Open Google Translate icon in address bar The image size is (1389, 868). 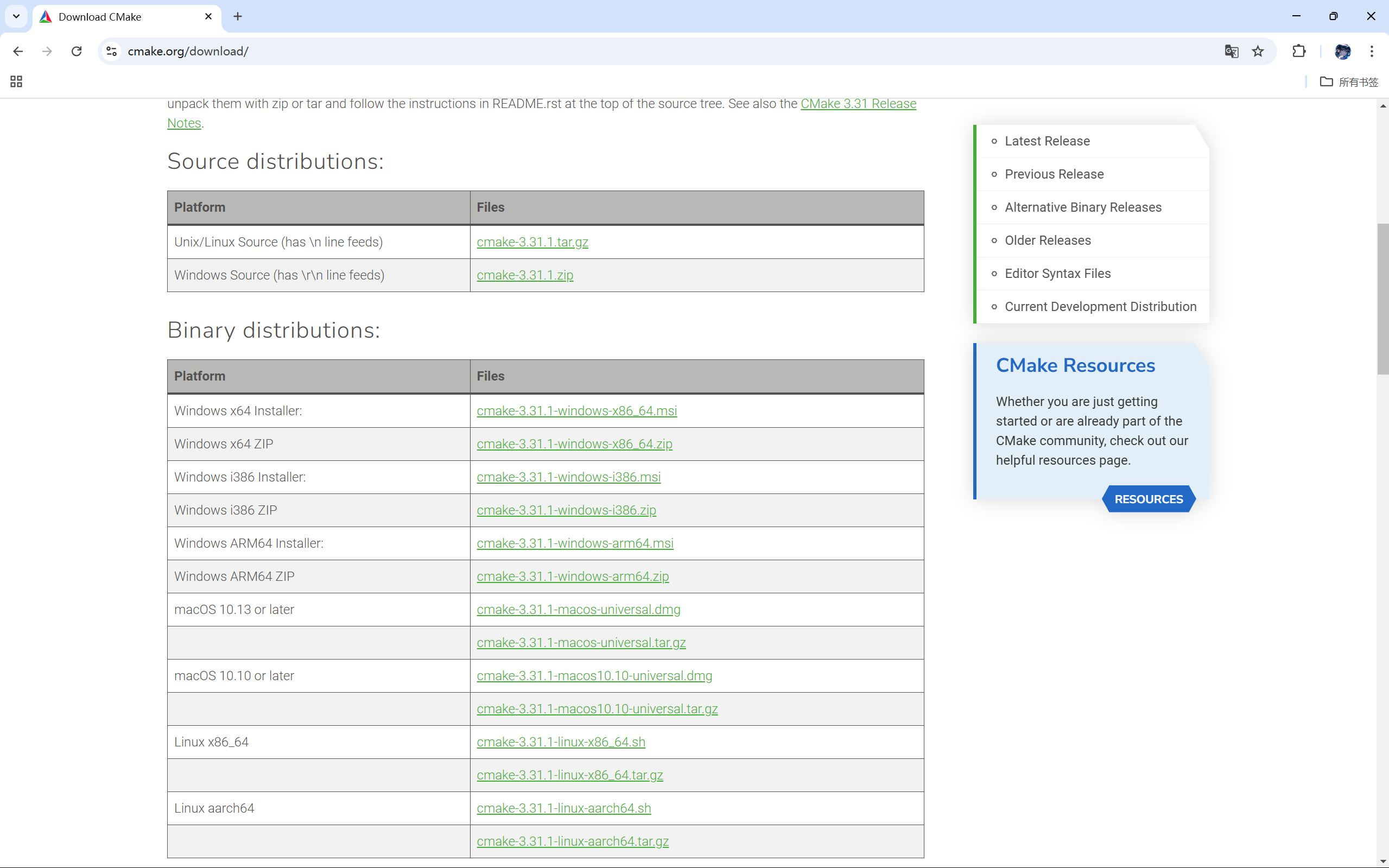1231,51
